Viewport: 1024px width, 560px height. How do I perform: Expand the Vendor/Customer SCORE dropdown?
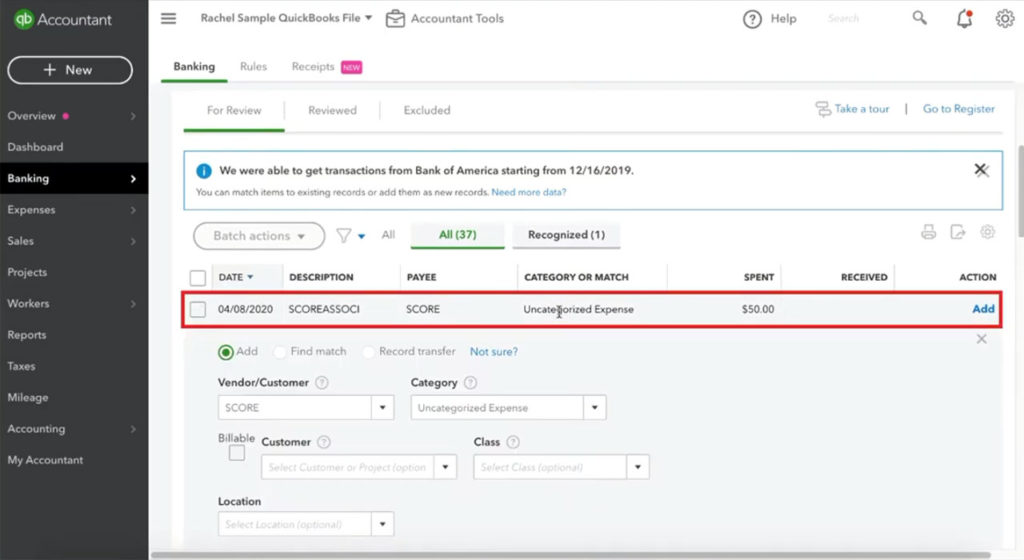[383, 408]
